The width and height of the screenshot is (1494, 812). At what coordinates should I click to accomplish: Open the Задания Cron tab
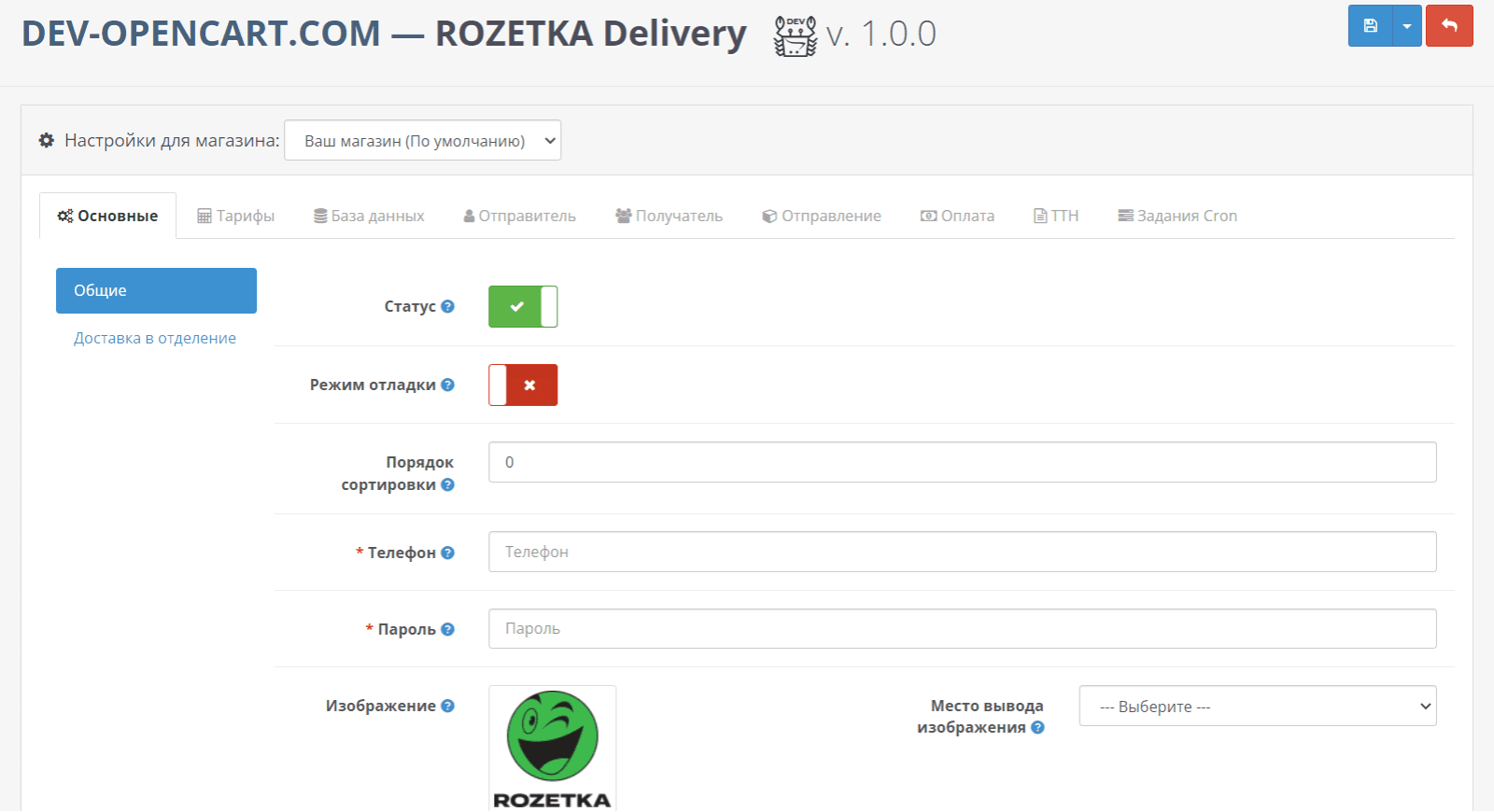(1177, 216)
